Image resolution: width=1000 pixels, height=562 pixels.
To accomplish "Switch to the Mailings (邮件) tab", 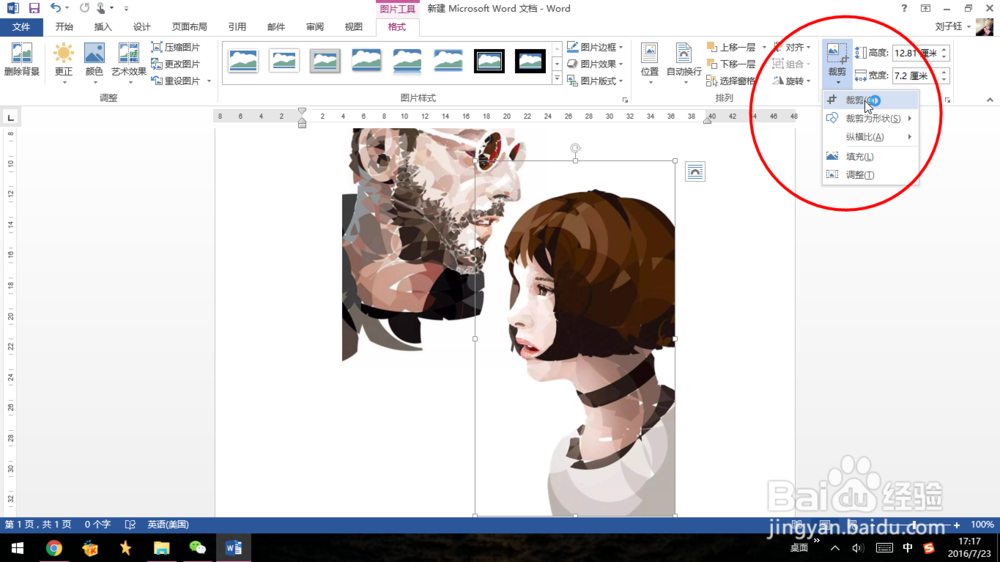I will 276,27.
